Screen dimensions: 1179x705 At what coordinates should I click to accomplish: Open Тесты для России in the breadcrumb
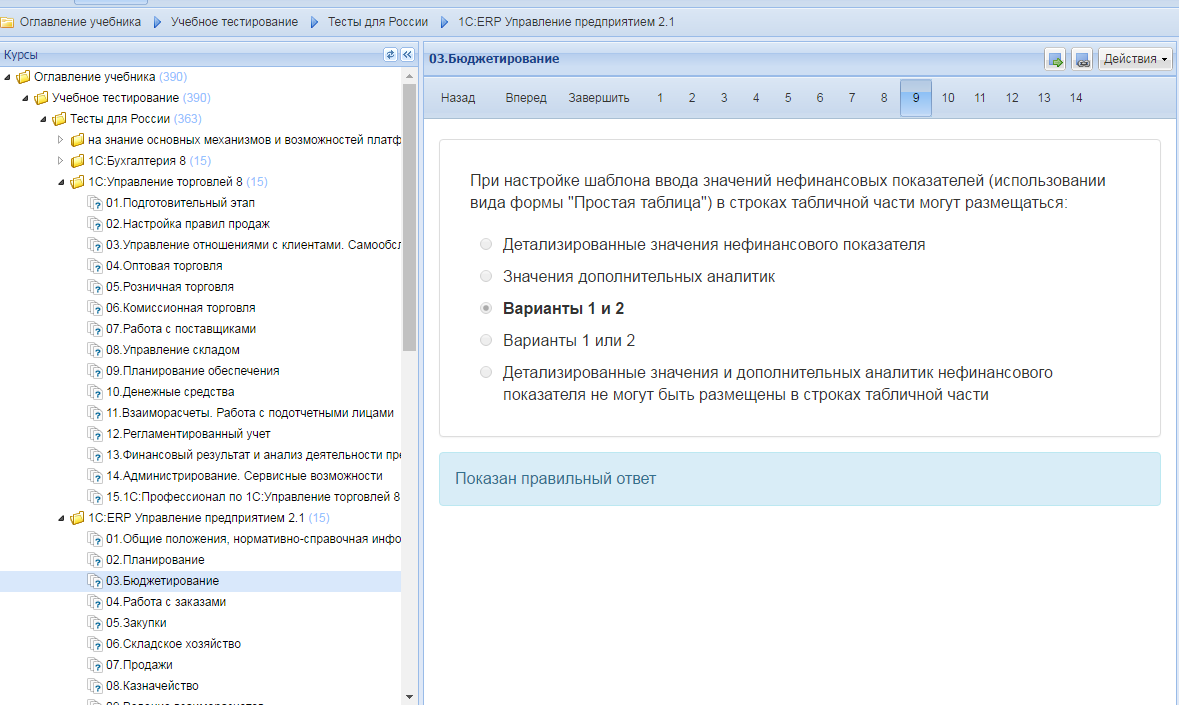pos(377,22)
